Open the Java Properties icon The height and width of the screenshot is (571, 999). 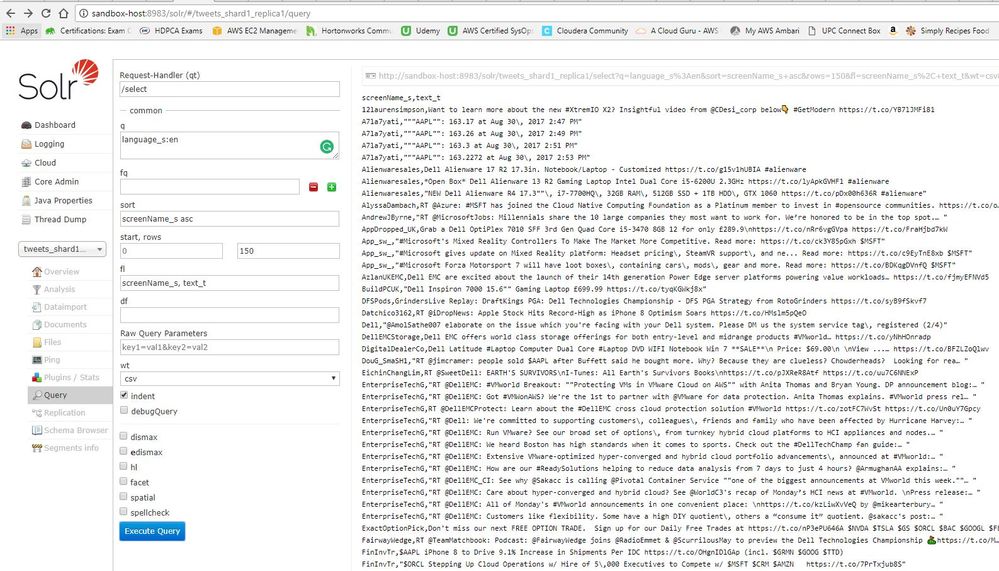26,200
